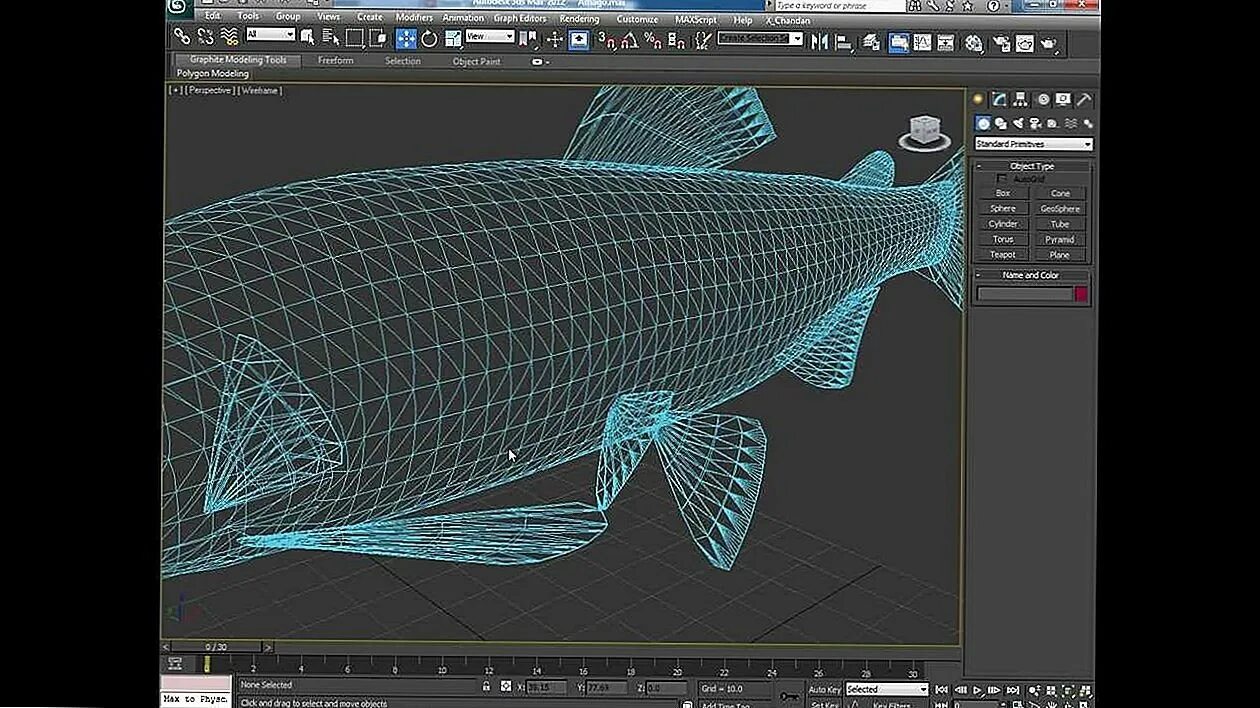The image size is (1260, 708).
Task: Open the Hierarchy panel tab icon
Action: click(x=1020, y=99)
